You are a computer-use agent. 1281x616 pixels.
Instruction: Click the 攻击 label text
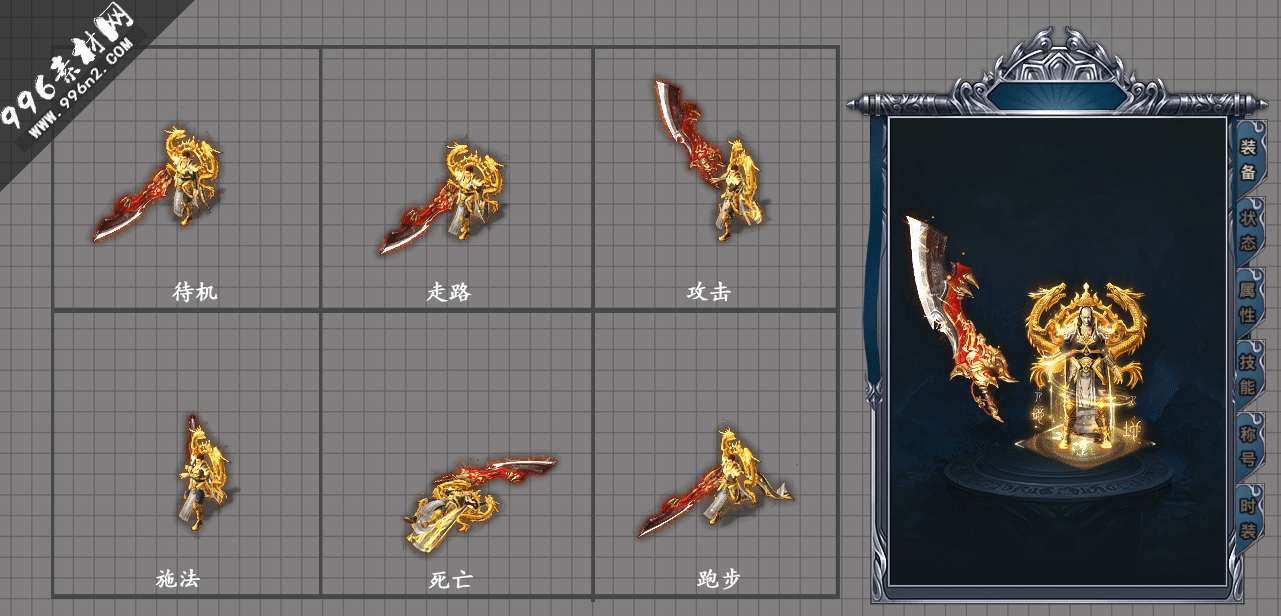point(709,292)
